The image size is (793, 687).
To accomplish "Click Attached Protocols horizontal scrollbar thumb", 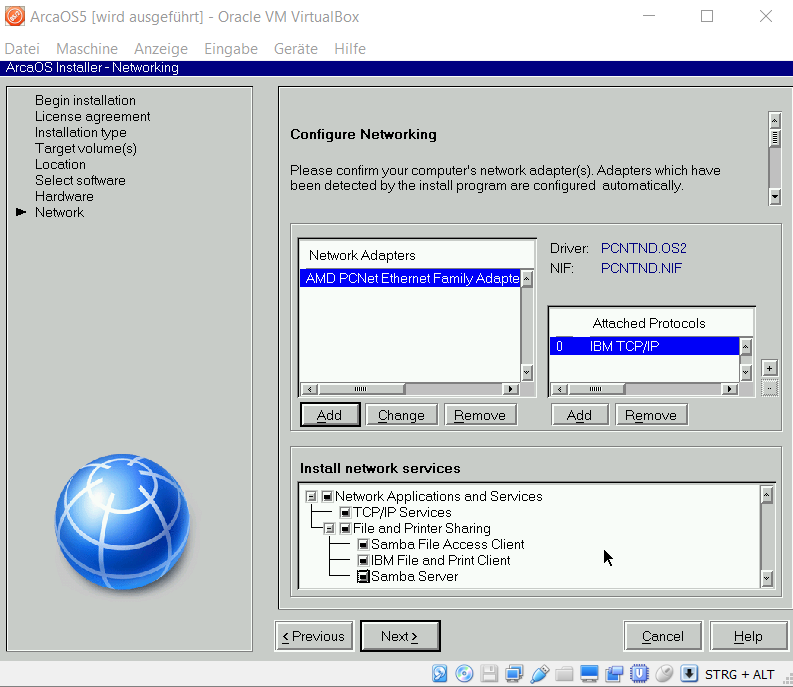I will 596,389.
